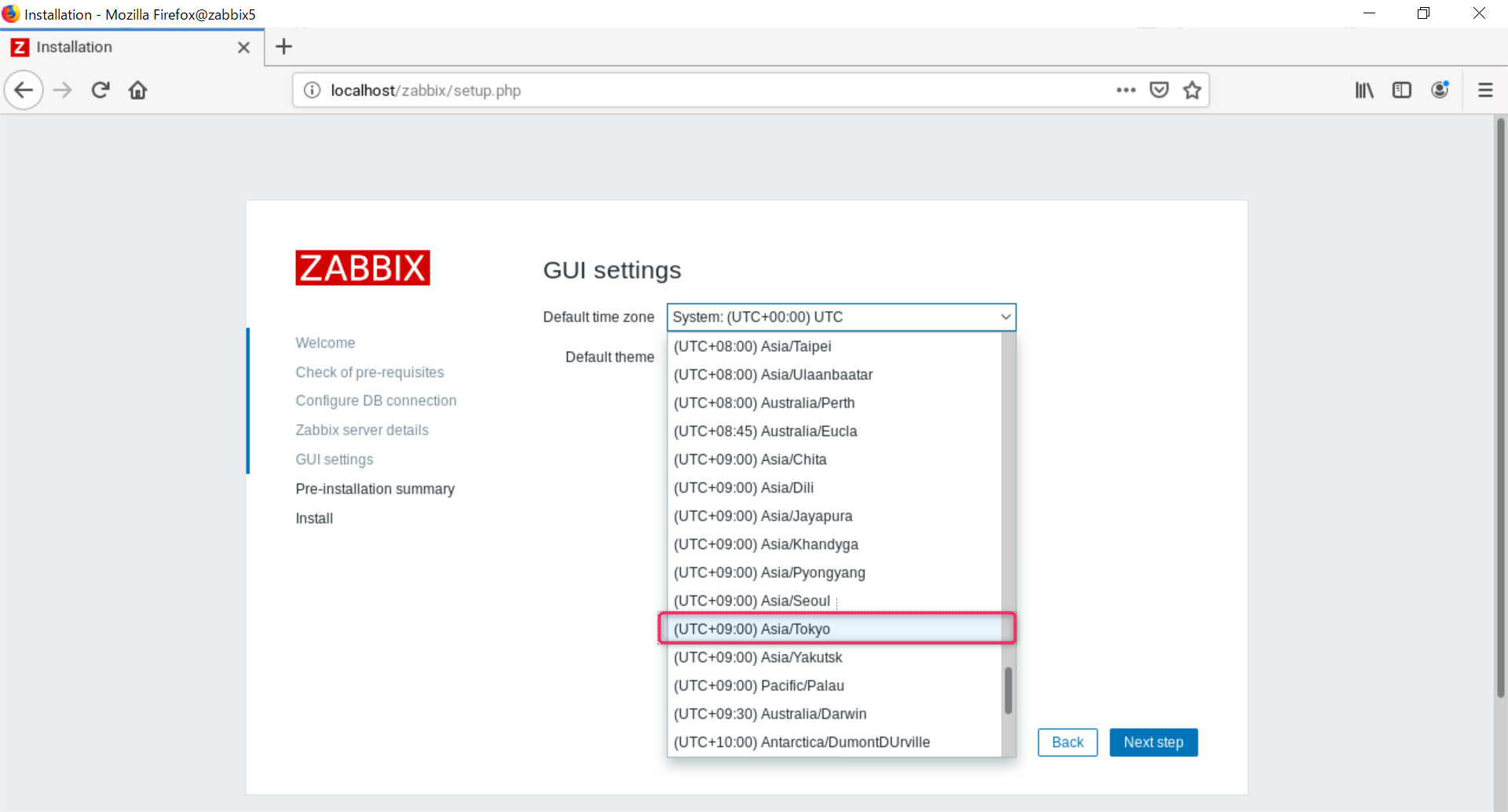
Task: Click Configure DB connection step
Action: [x=376, y=401]
